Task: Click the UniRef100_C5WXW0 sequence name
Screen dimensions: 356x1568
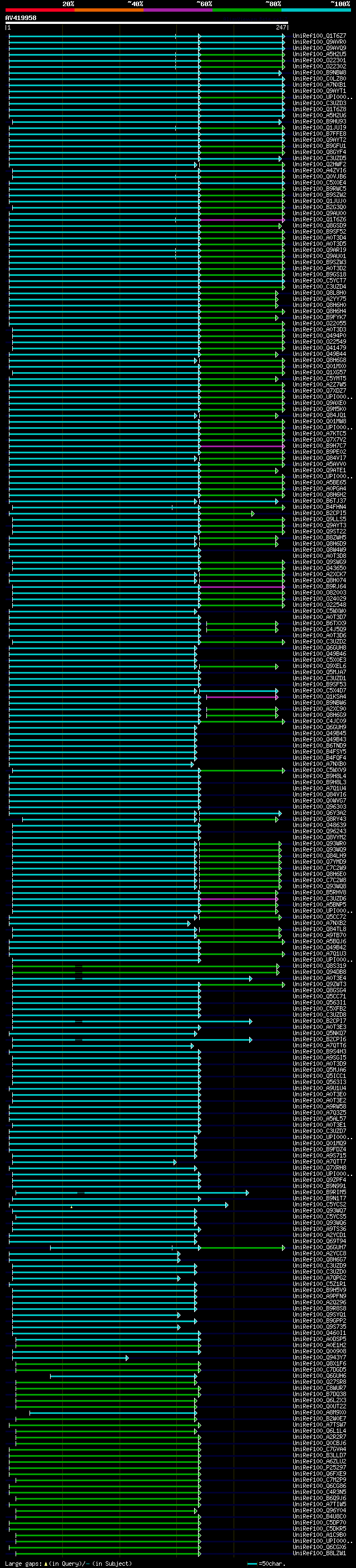Action: click(319, 611)
